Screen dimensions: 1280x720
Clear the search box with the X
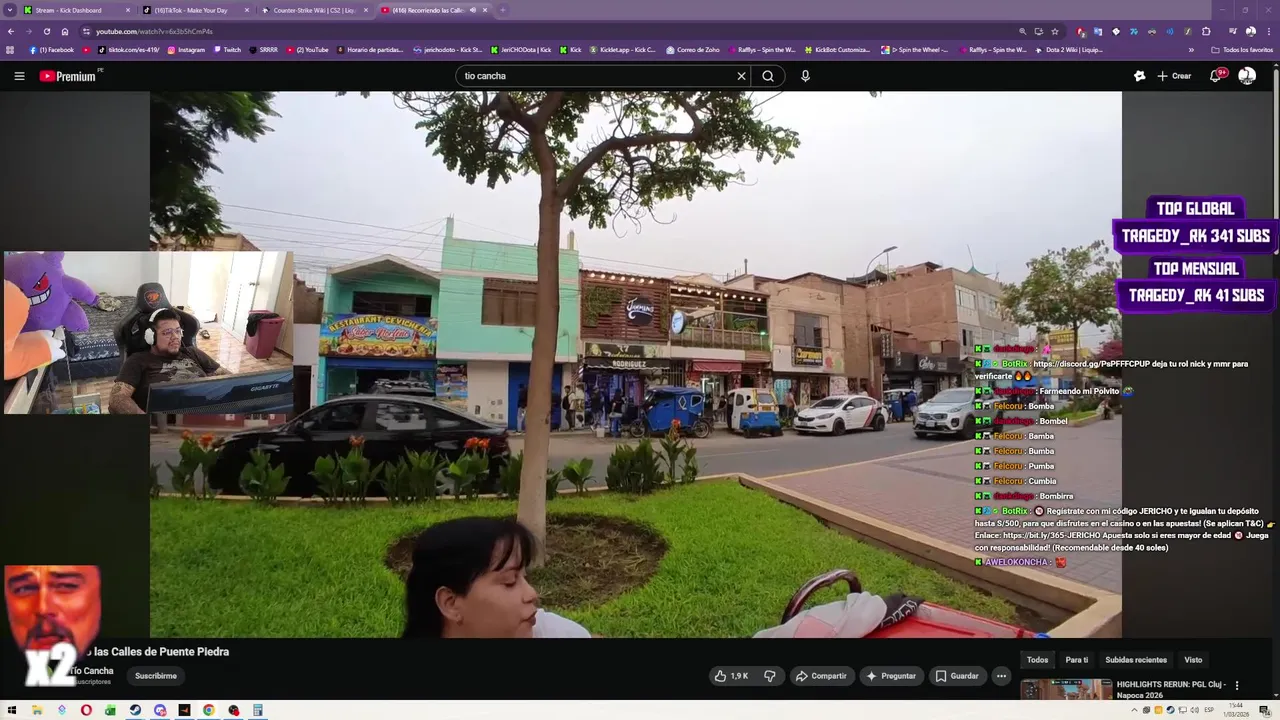741,76
